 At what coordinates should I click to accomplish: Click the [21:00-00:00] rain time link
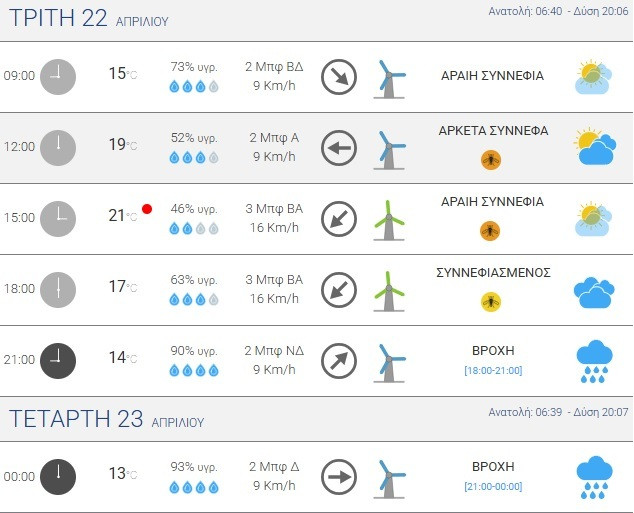(493, 487)
